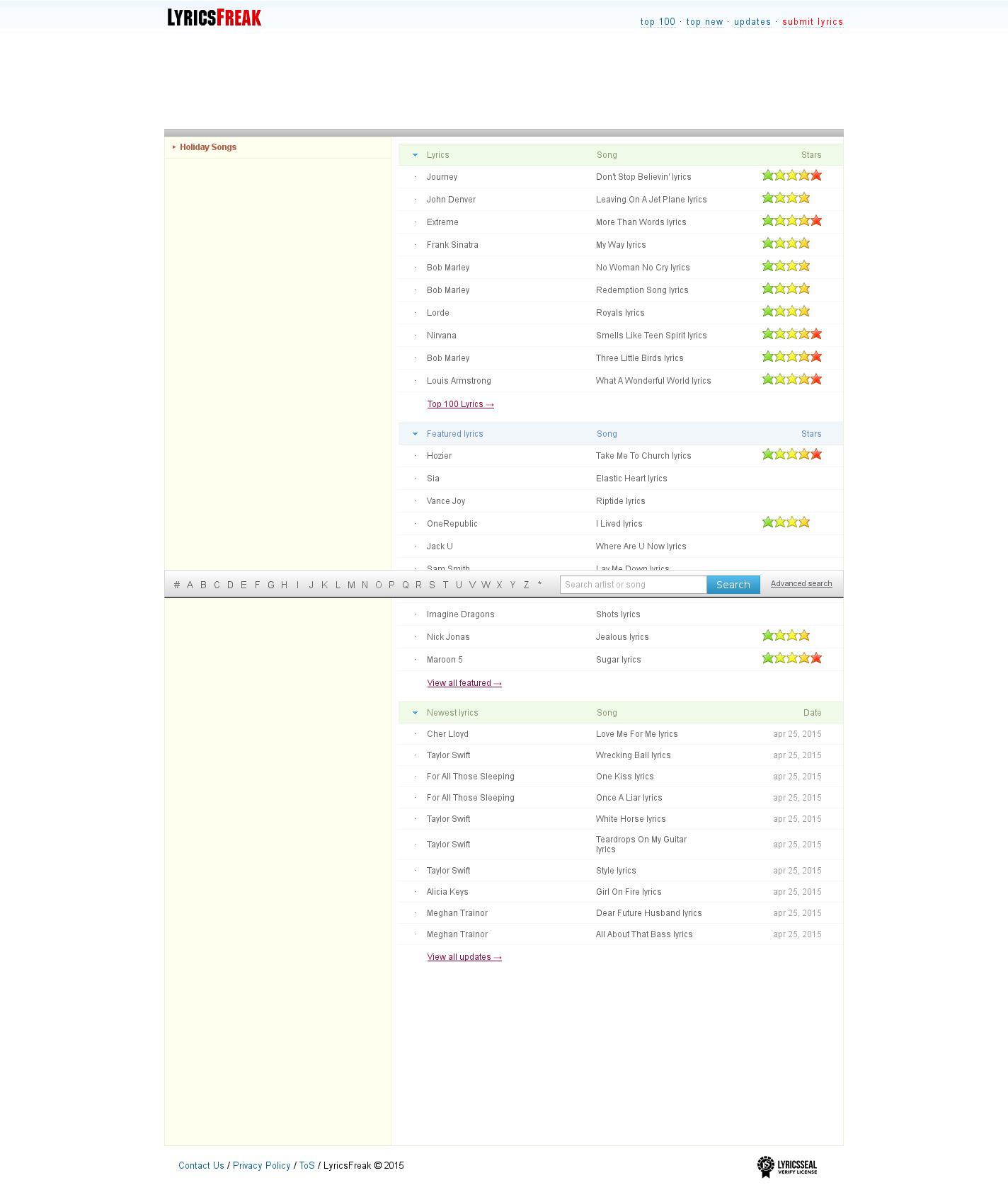Open the top 100 menu link

coord(658,22)
